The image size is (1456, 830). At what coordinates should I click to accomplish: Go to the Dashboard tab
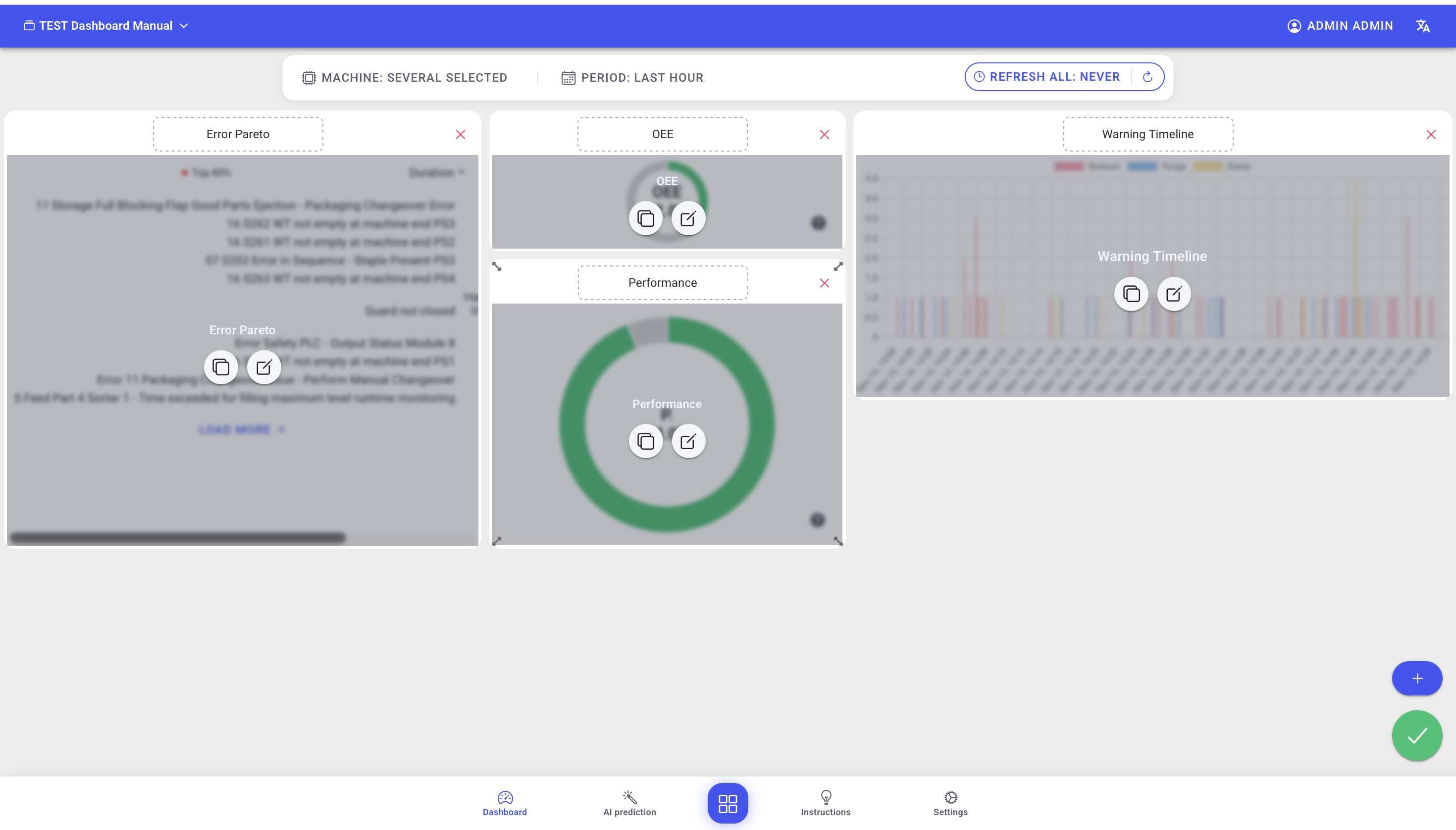tap(505, 803)
